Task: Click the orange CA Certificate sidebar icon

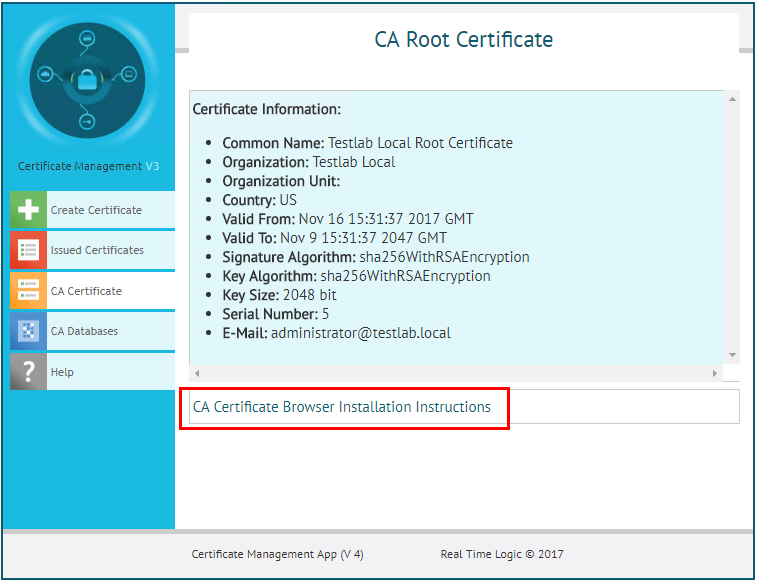Action: pyautogui.click(x=28, y=291)
